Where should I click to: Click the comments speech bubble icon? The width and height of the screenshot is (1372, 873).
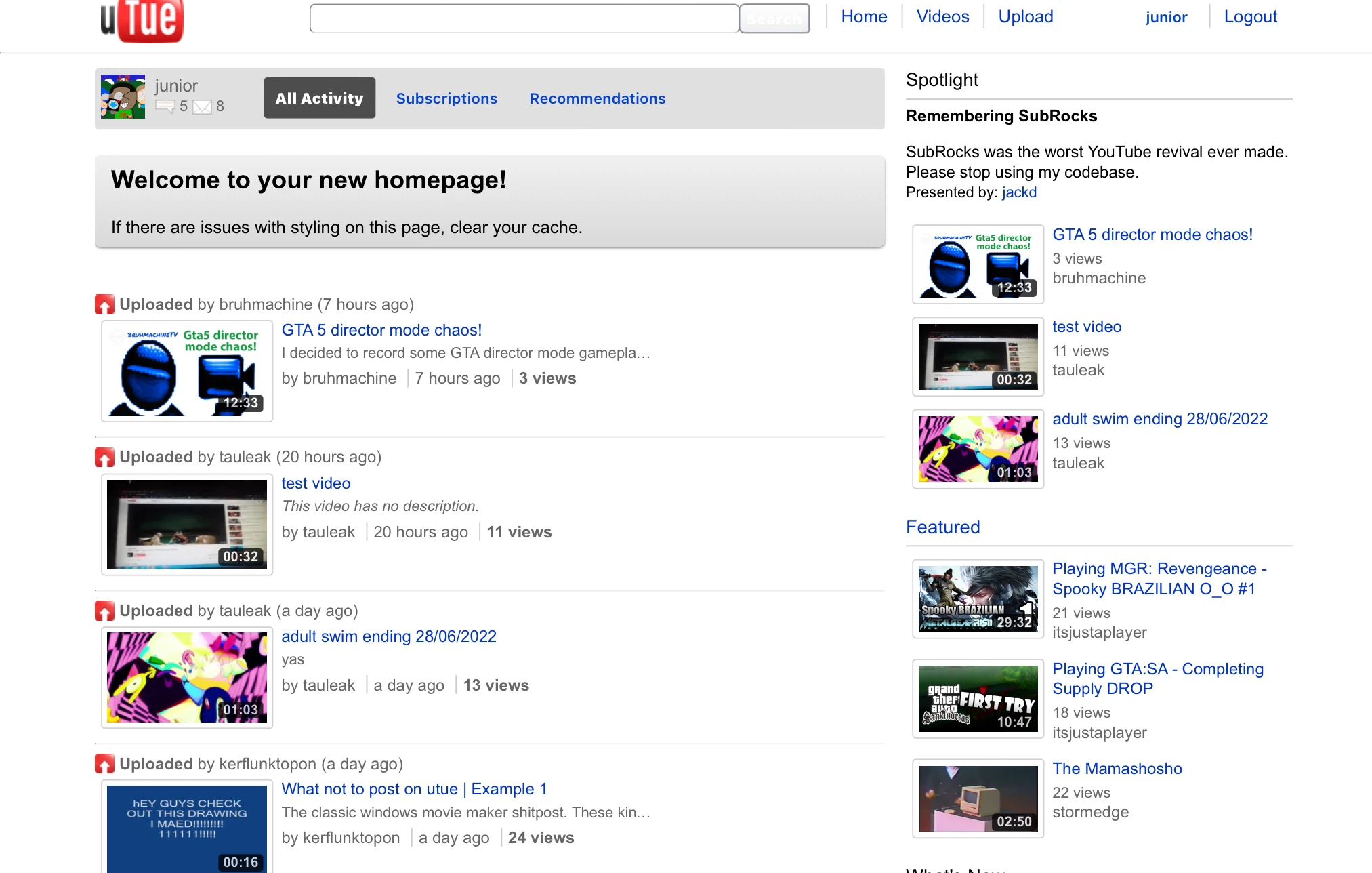click(165, 106)
